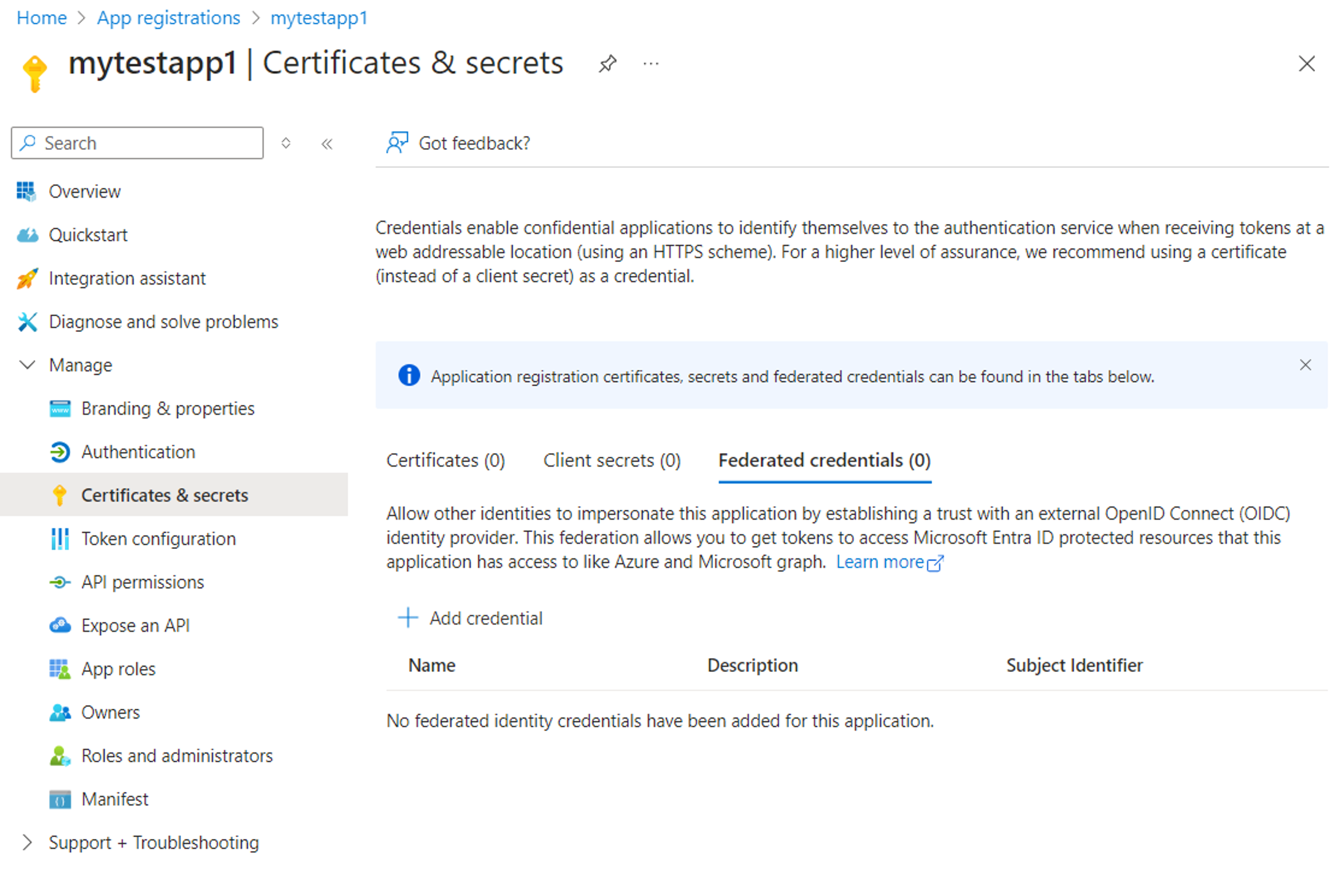Switch to the Client secrets tab

click(x=611, y=460)
